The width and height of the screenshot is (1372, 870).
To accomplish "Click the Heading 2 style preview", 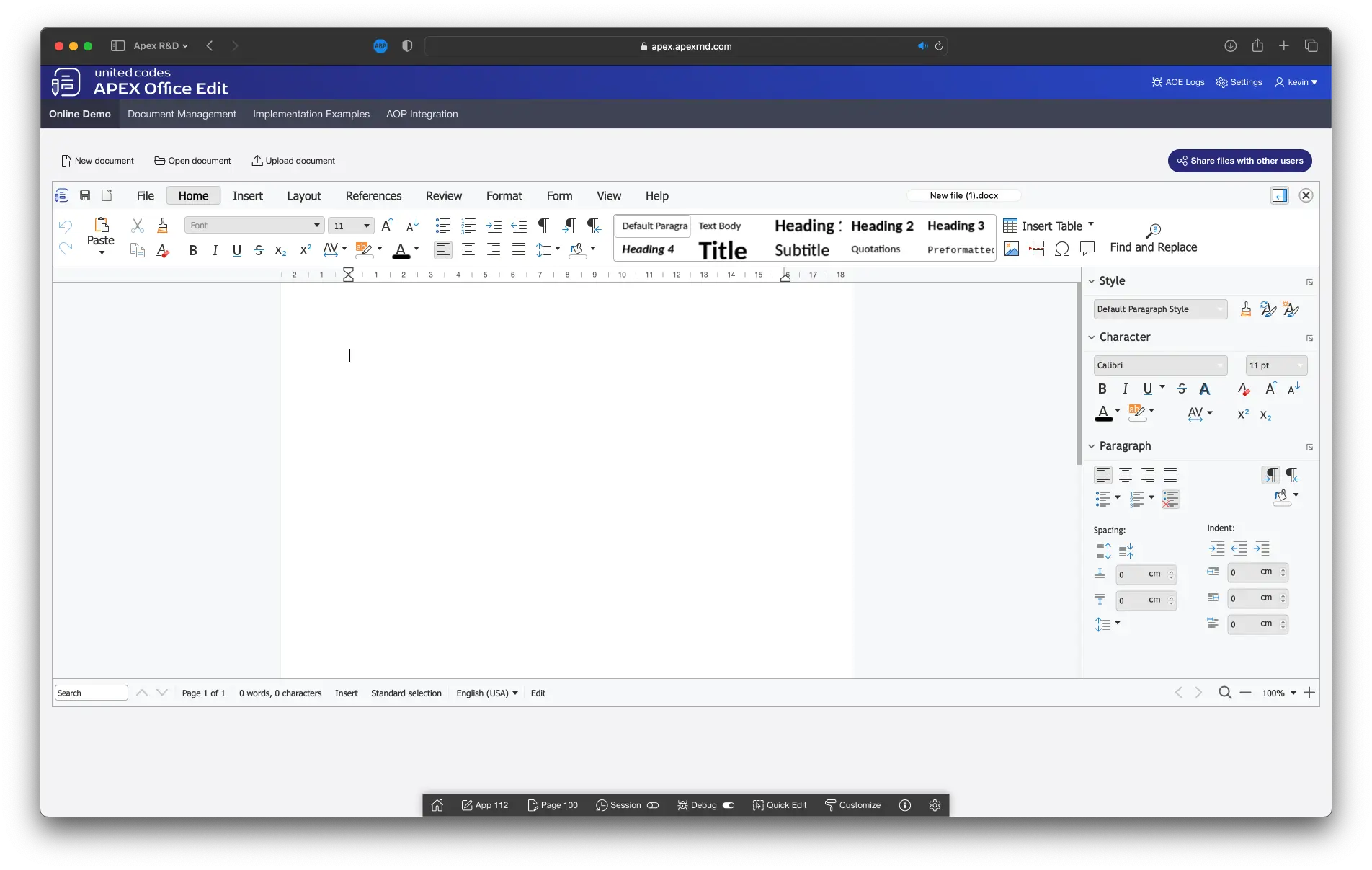I will click(882, 226).
